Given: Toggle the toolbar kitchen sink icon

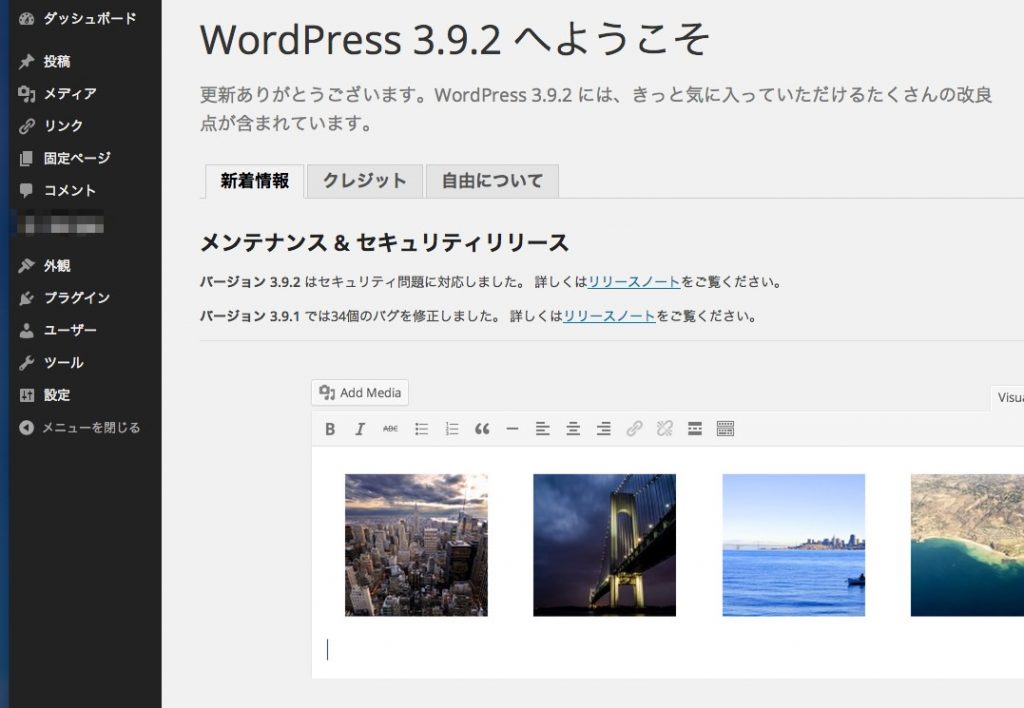Looking at the screenshot, I should 726,429.
